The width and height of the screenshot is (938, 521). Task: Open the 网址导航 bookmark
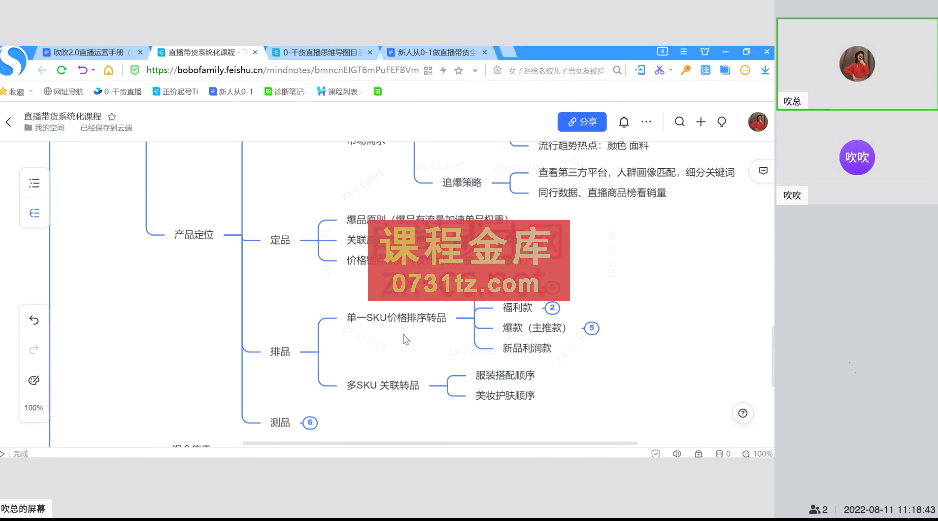pyautogui.click(x=63, y=92)
